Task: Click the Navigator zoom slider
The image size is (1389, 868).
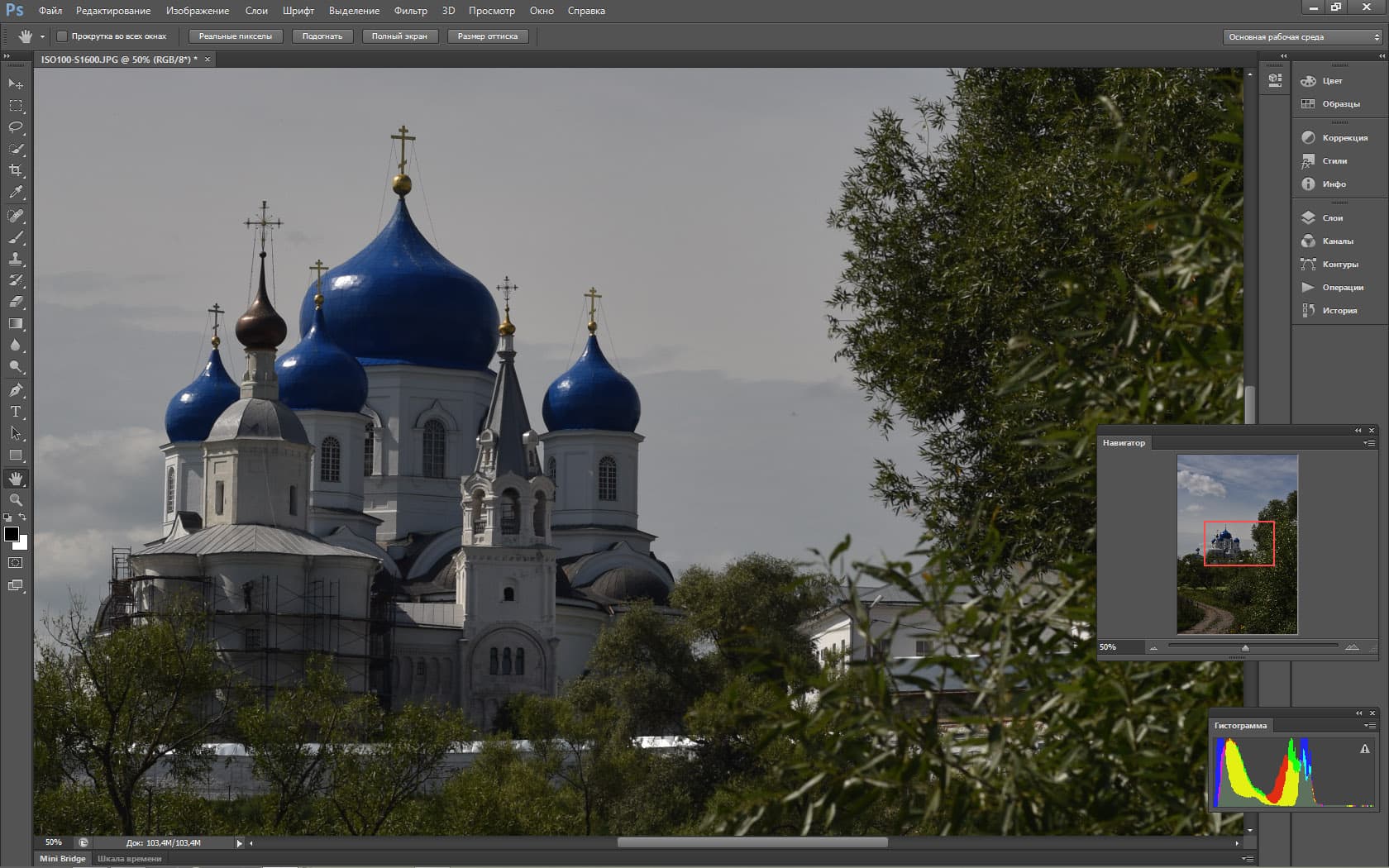Action: point(1245,647)
